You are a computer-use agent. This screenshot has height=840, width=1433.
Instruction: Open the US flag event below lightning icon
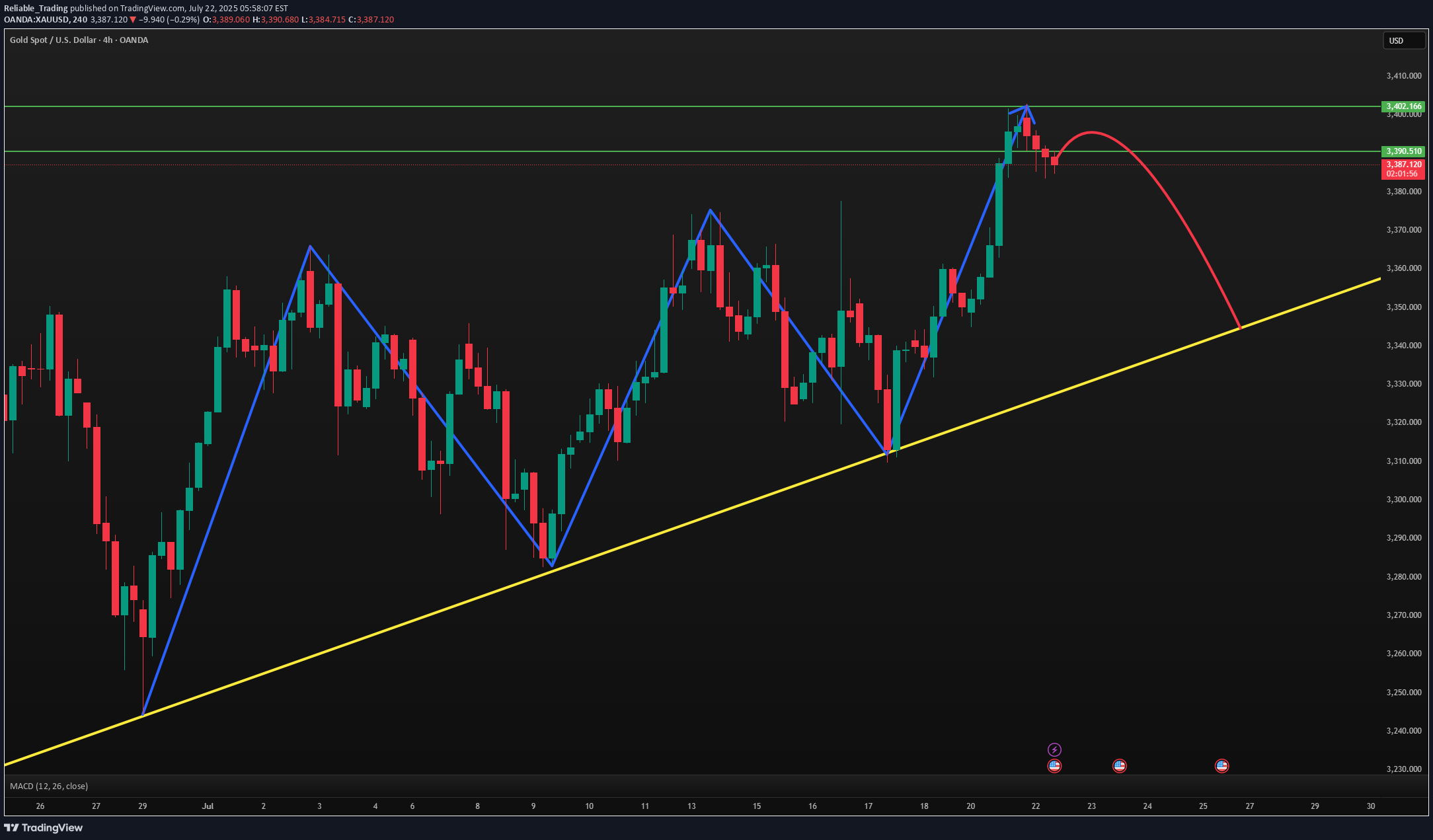[1054, 766]
